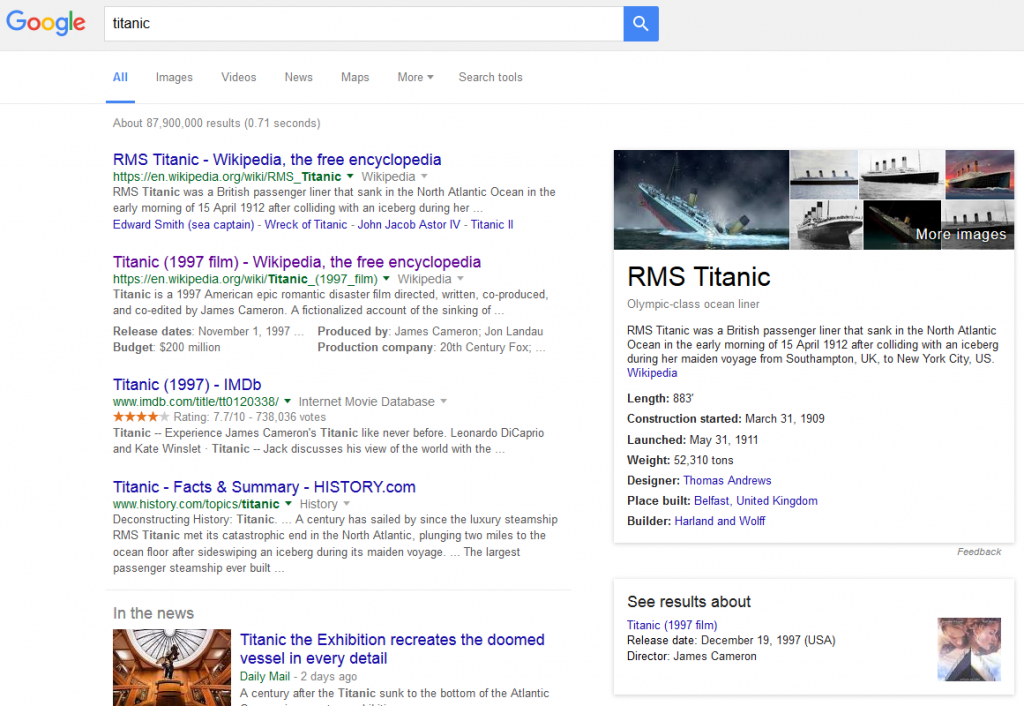This screenshot has height=706, width=1024.
Task: Click More images overlay in knowledge panel
Action: pyautogui.click(x=960, y=234)
